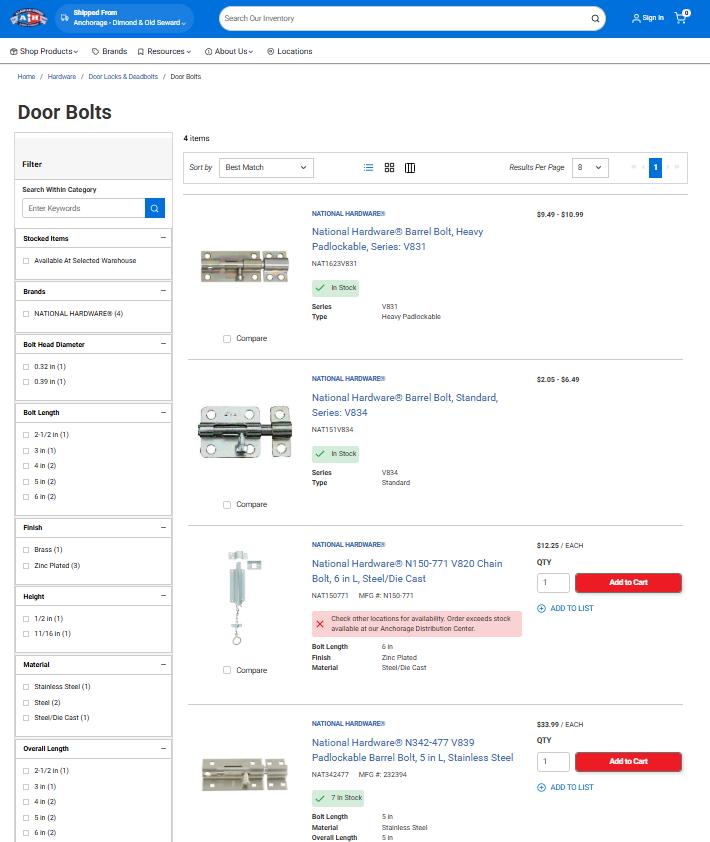The image size is (710, 842).
Task: Collapse the Material filter section
Action: pyautogui.click(x=163, y=664)
